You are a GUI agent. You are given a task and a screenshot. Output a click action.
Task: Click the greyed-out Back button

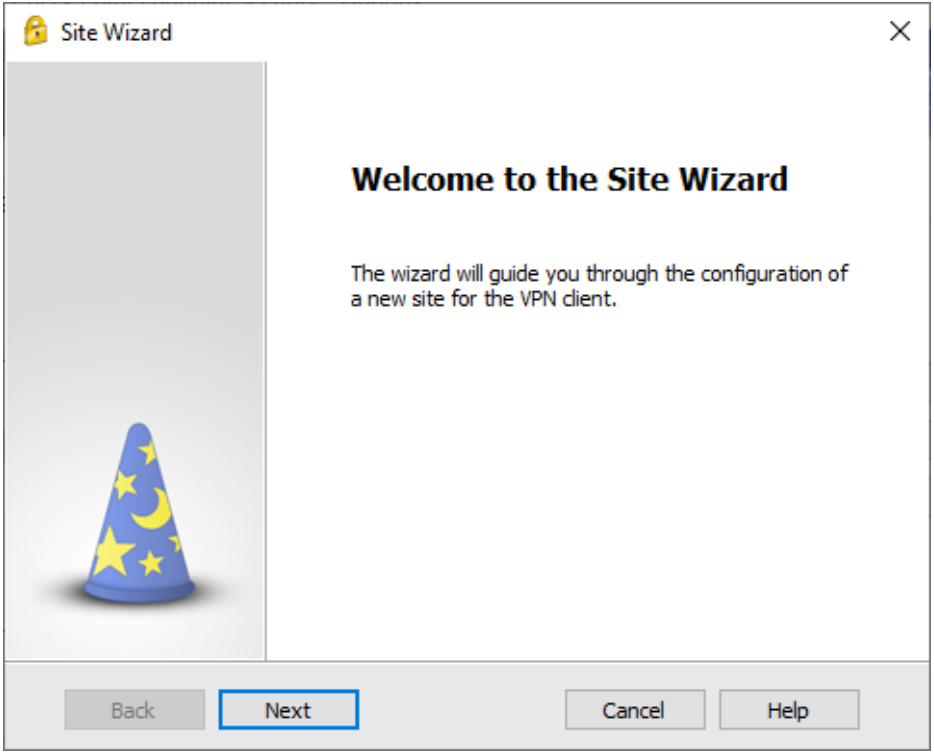(x=135, y=710)
